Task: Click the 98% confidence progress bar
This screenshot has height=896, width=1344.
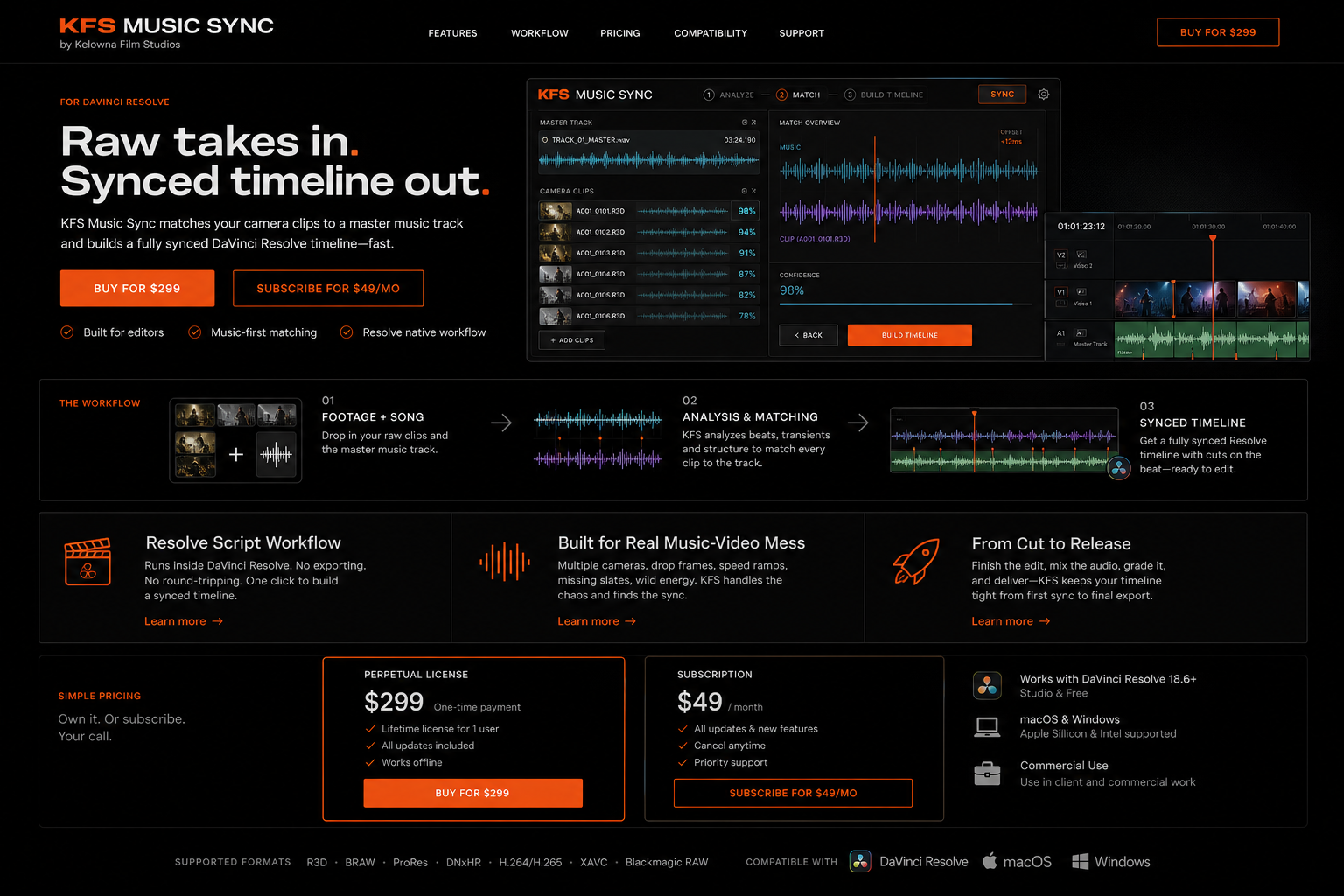Action: 906,304
